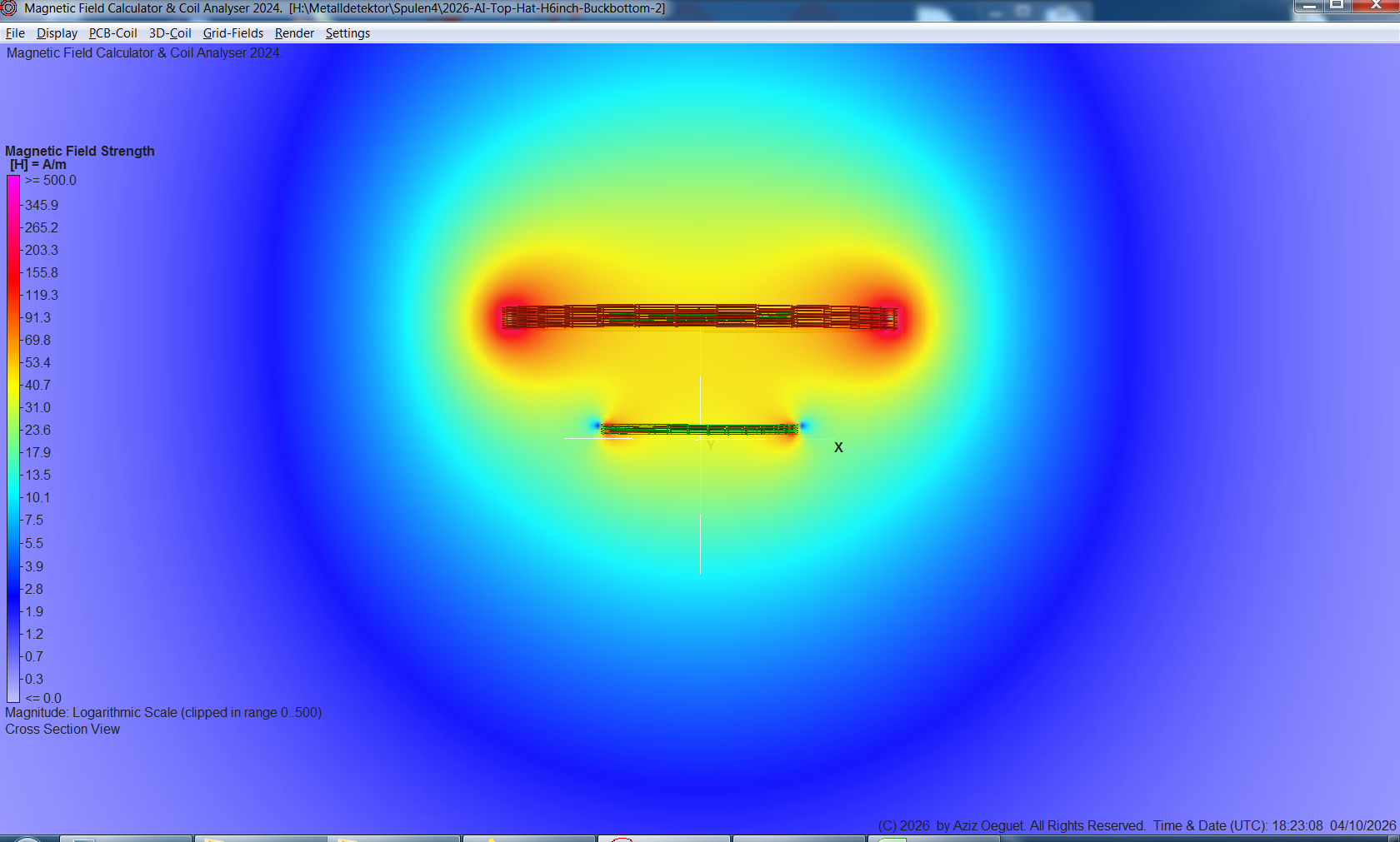This screenshot has height=842, width=1400.
Task: Click the 'Cross Section View' label
Action: [62, 729]
